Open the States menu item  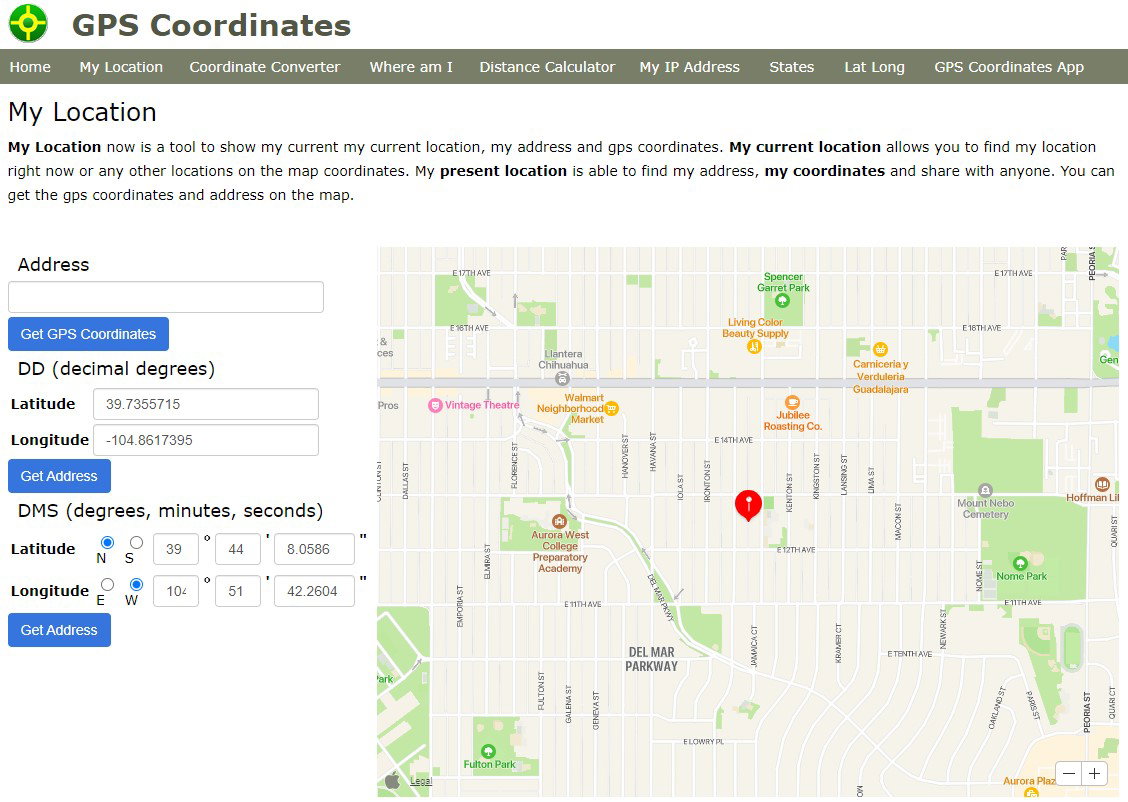(791, 67)
